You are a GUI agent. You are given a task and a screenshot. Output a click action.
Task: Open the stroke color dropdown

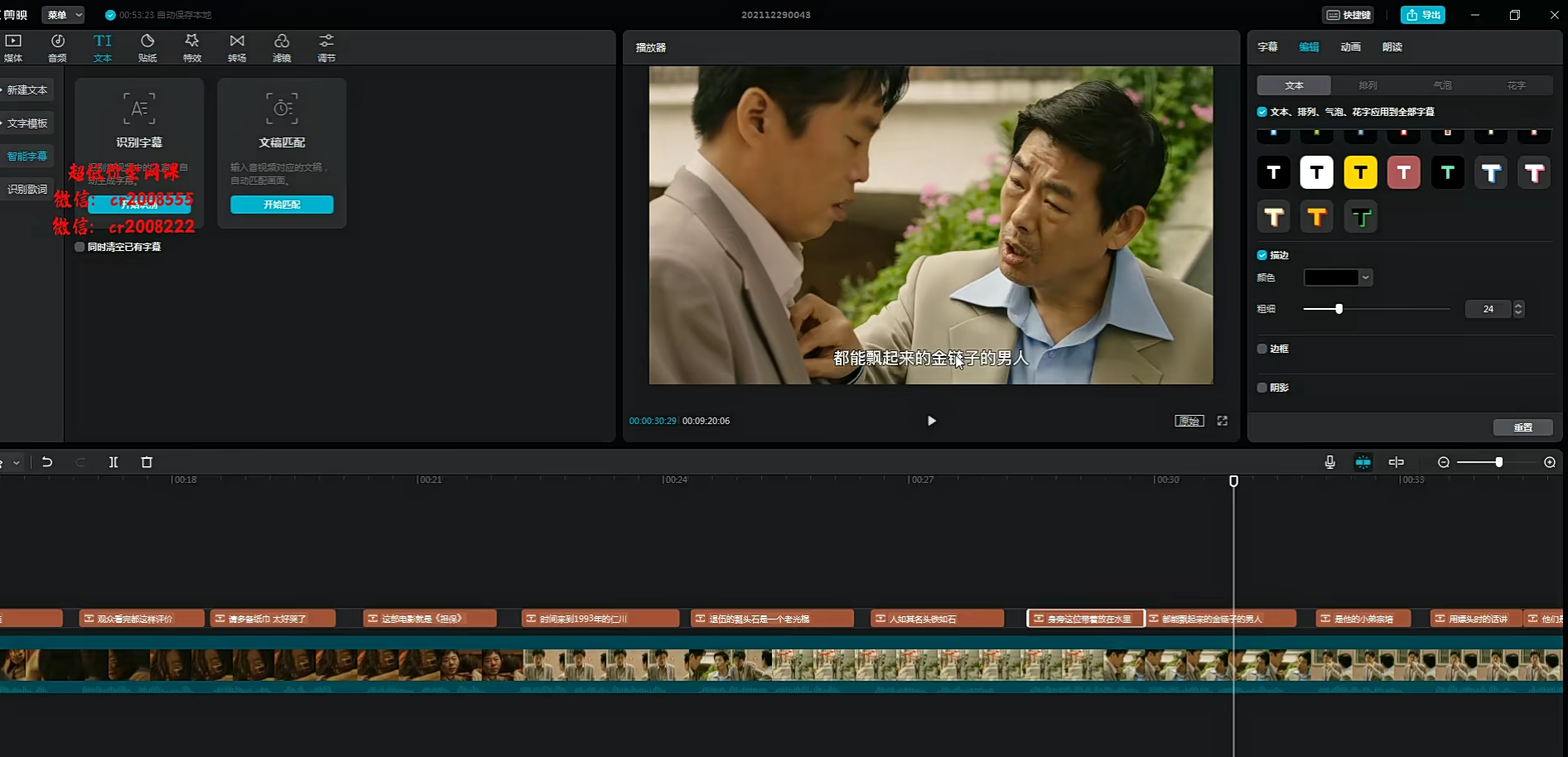(1339, 277)
